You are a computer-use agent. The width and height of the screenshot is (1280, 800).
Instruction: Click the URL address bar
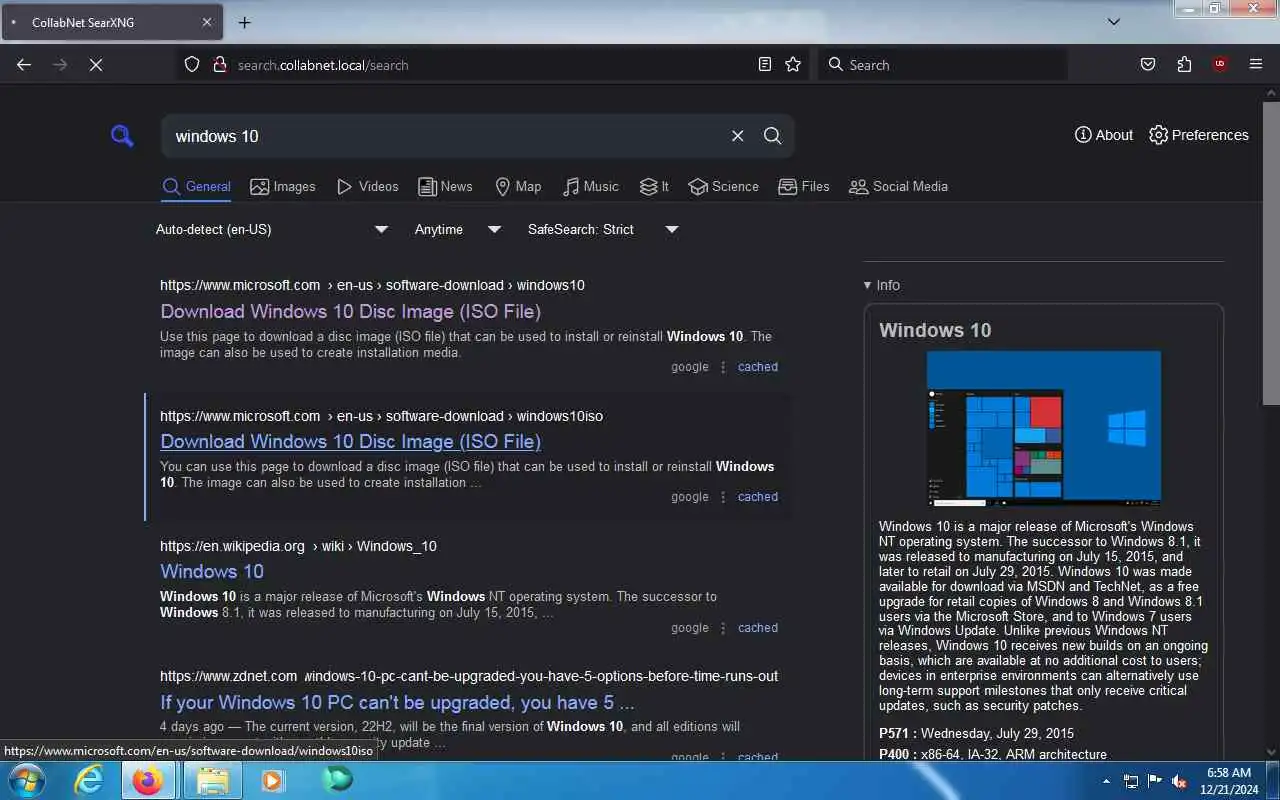tap(490, 65)
